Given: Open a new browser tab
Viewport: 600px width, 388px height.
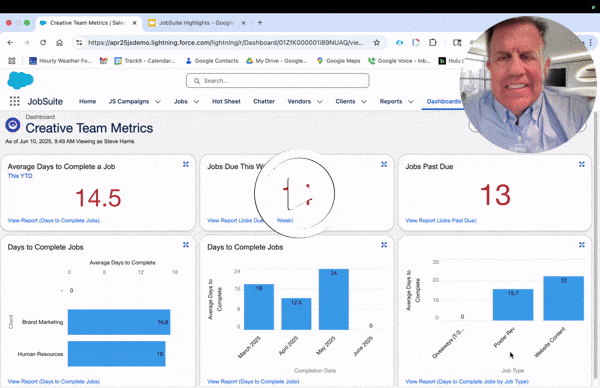Looking at the screenshot, I should pos(260,23).
